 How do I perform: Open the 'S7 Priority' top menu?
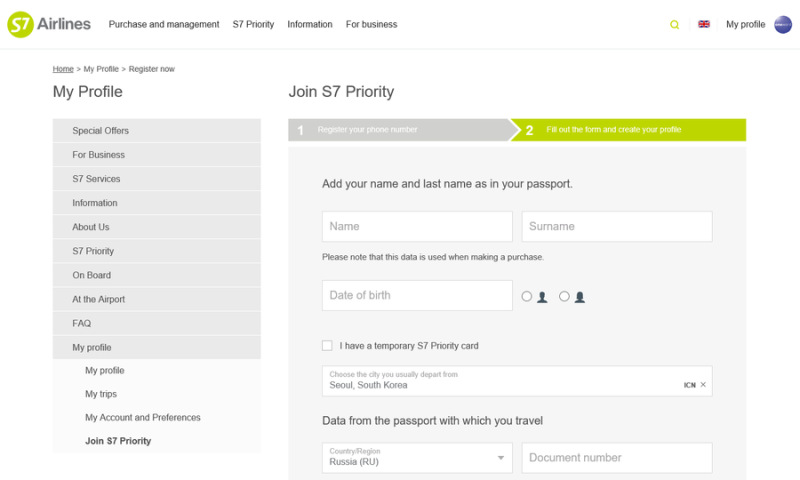[253, 25]
